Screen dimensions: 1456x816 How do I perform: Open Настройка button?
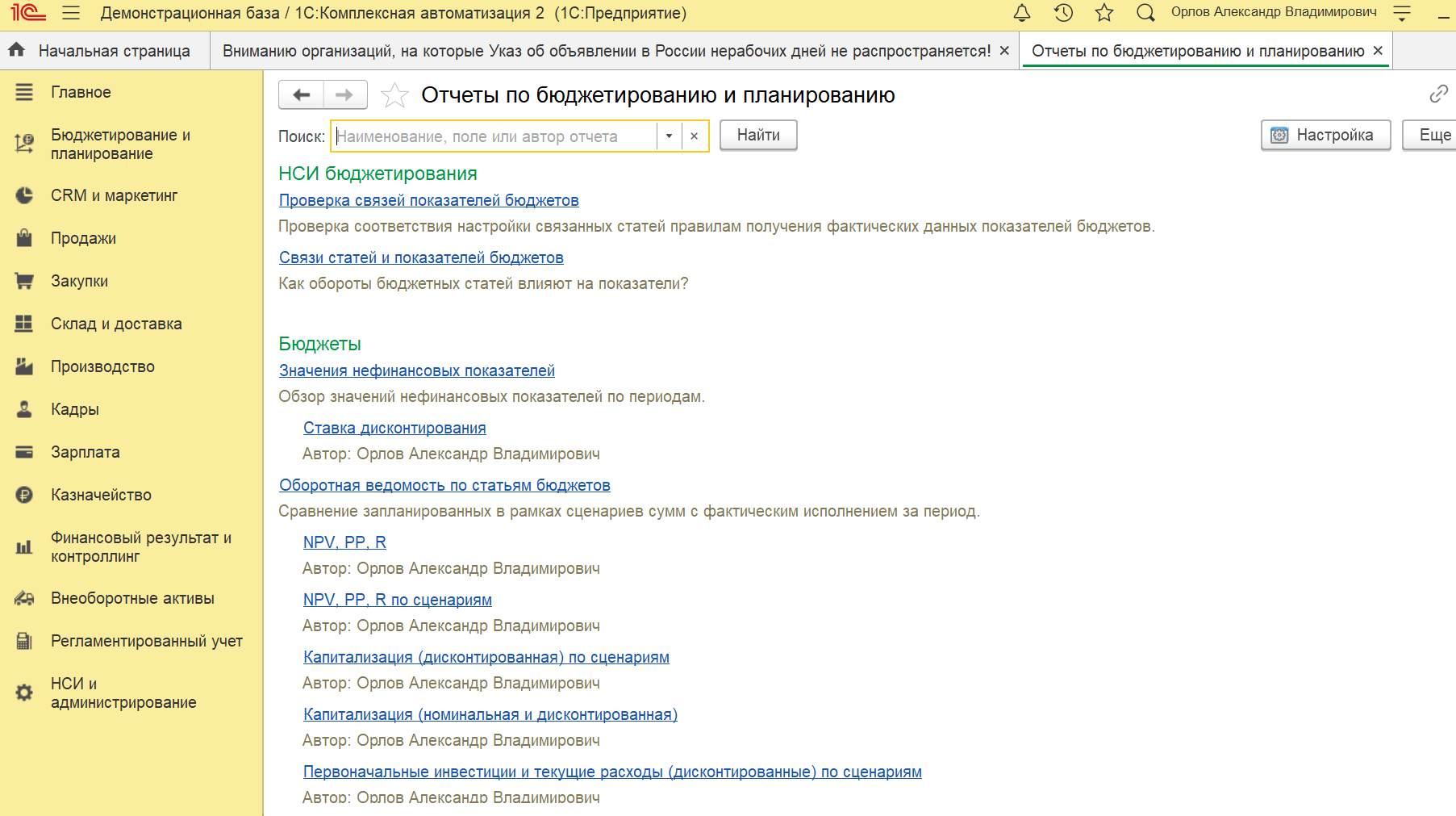[x=1325, y=135]
